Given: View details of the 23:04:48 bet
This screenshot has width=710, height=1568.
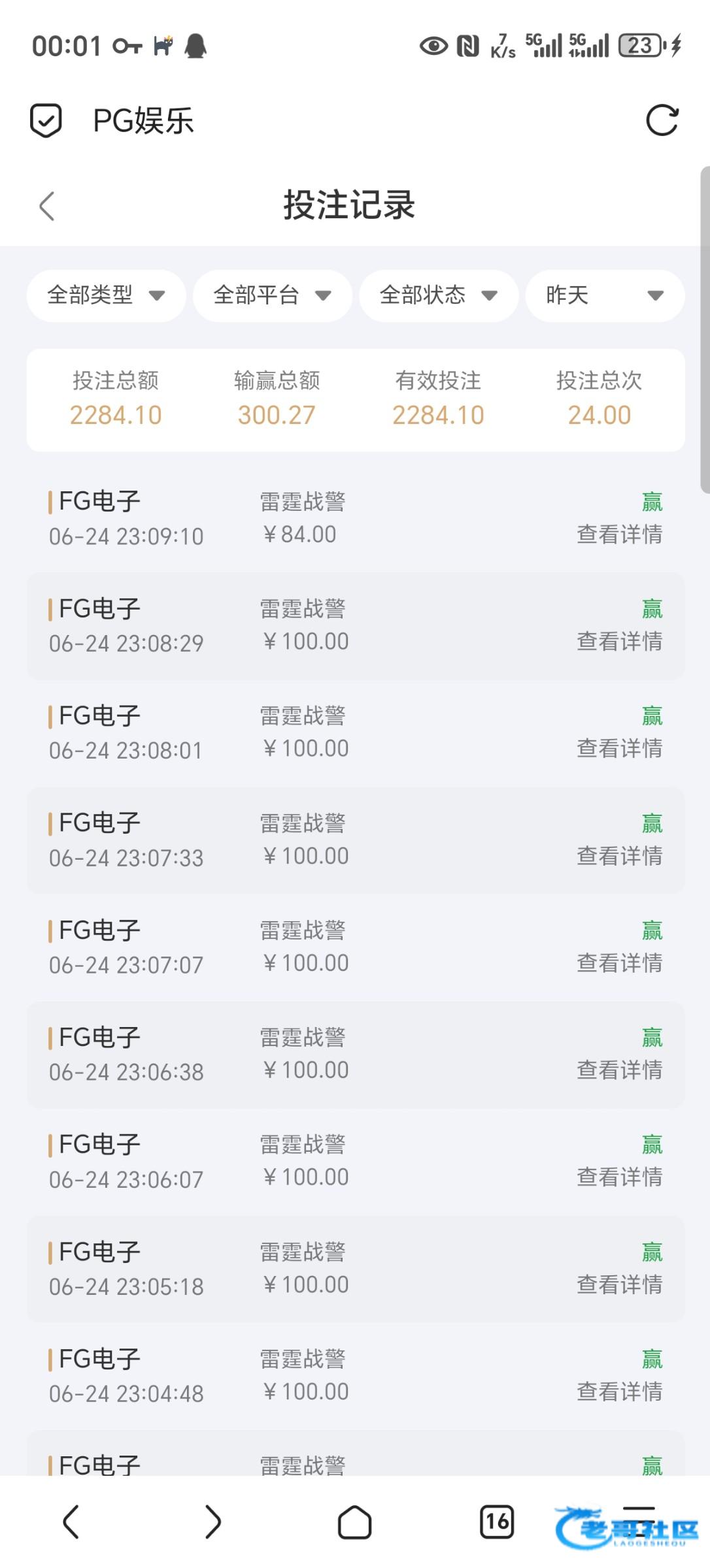Looking at the screenshot, I should 619,1392.
